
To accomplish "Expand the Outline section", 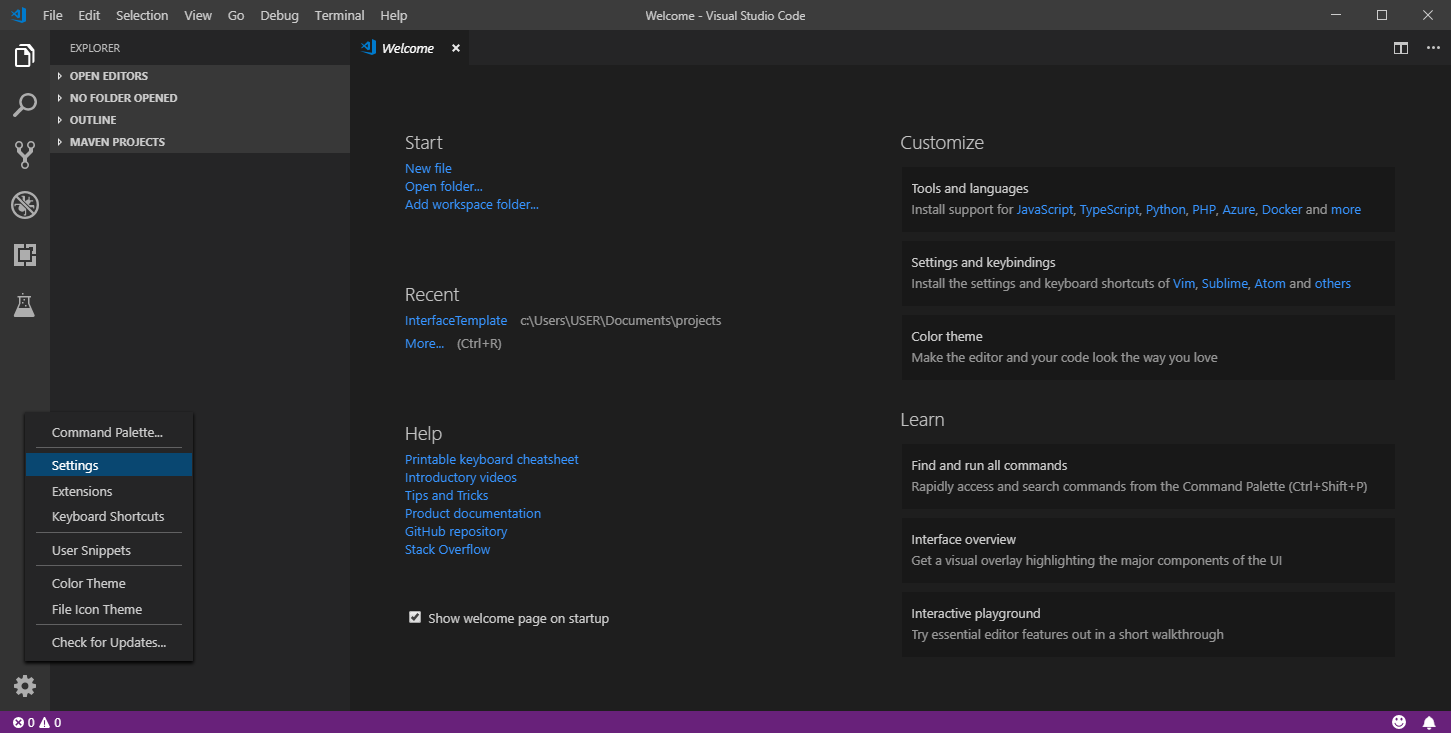I will 200,120.
